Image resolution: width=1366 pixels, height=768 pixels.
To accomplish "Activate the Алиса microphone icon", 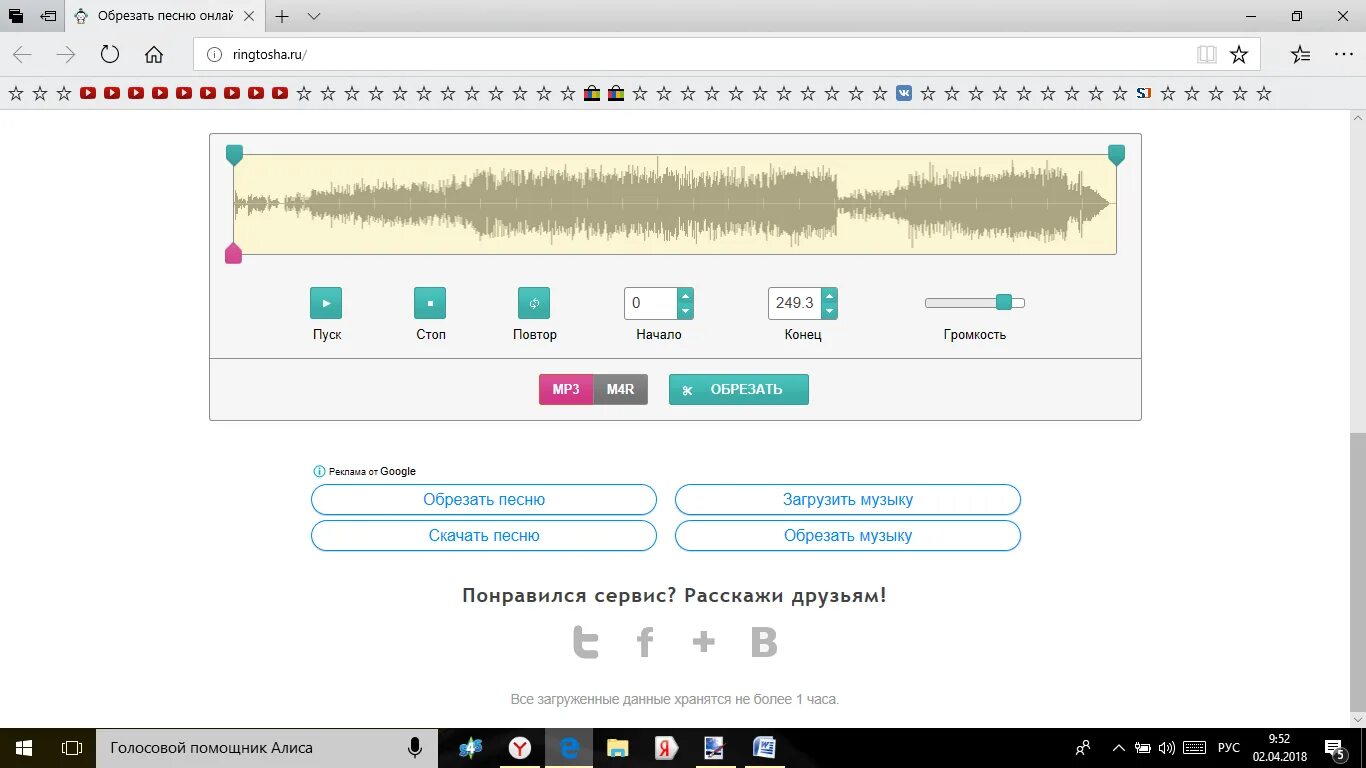I will [414, 748].
